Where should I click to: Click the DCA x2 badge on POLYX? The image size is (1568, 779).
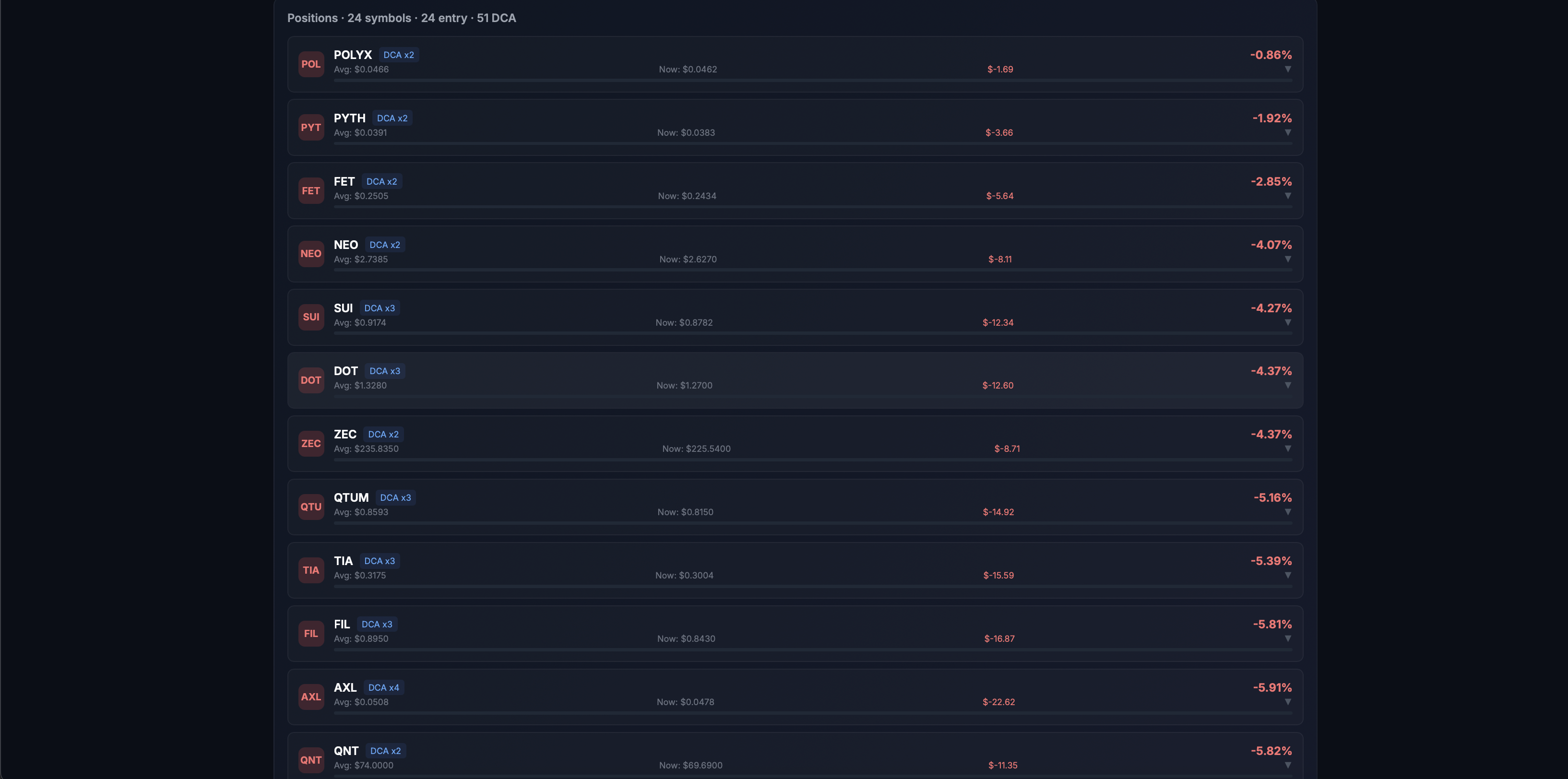(x=399, y=54)
